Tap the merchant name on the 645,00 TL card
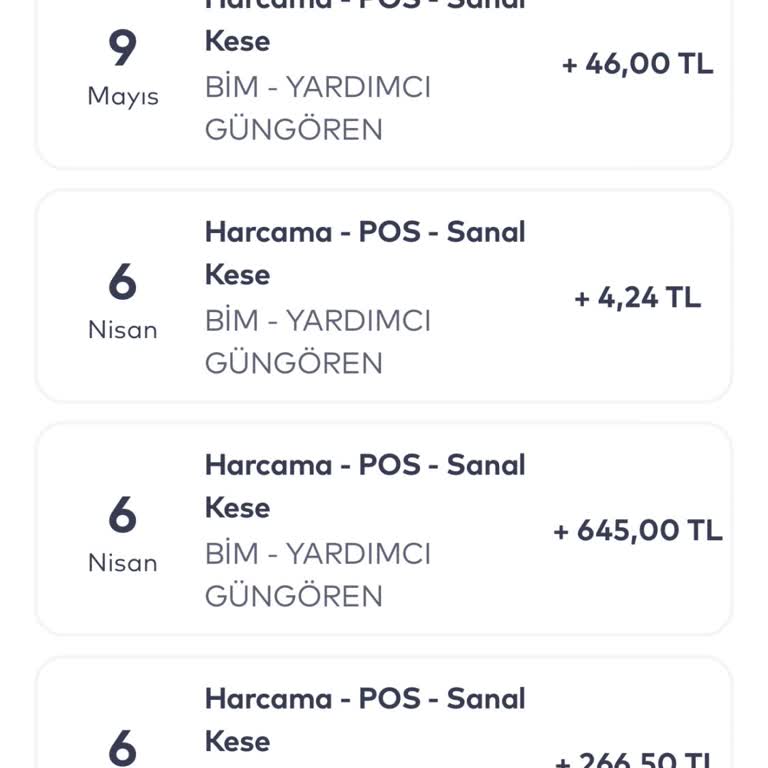The image size is (768, 768). pos(317,574)
